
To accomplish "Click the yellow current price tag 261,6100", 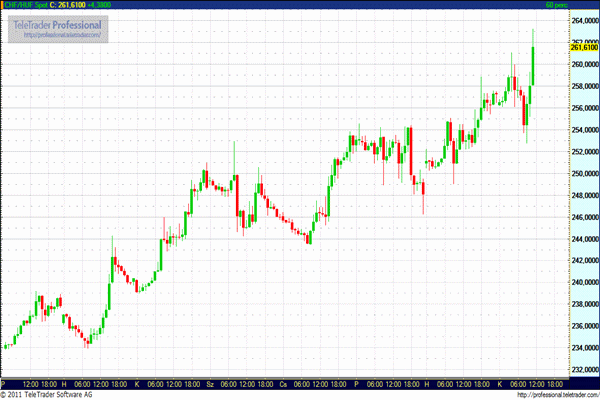I will [583, 47].
